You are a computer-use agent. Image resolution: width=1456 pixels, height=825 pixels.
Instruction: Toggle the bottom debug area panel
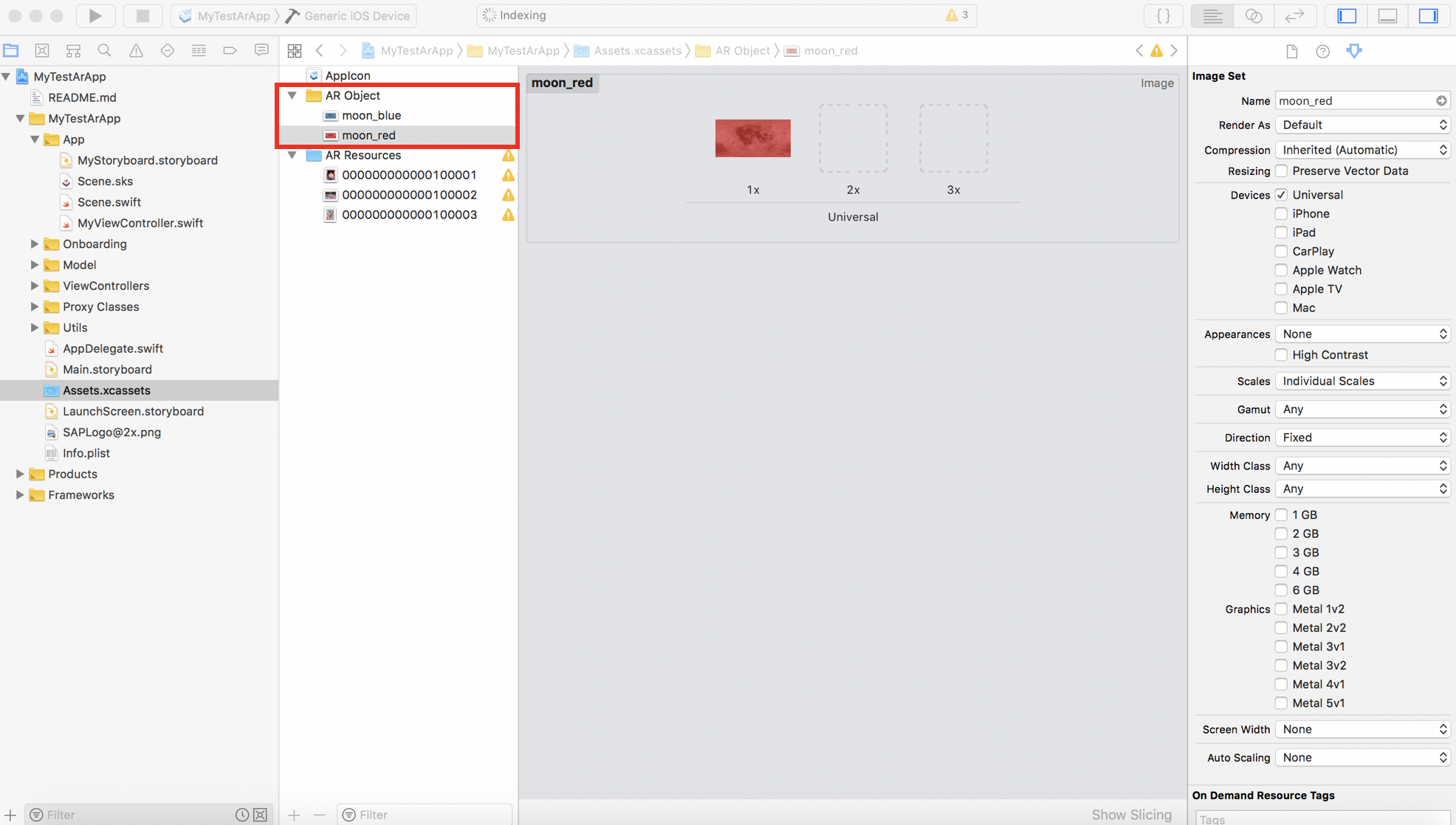(1387, 15)
